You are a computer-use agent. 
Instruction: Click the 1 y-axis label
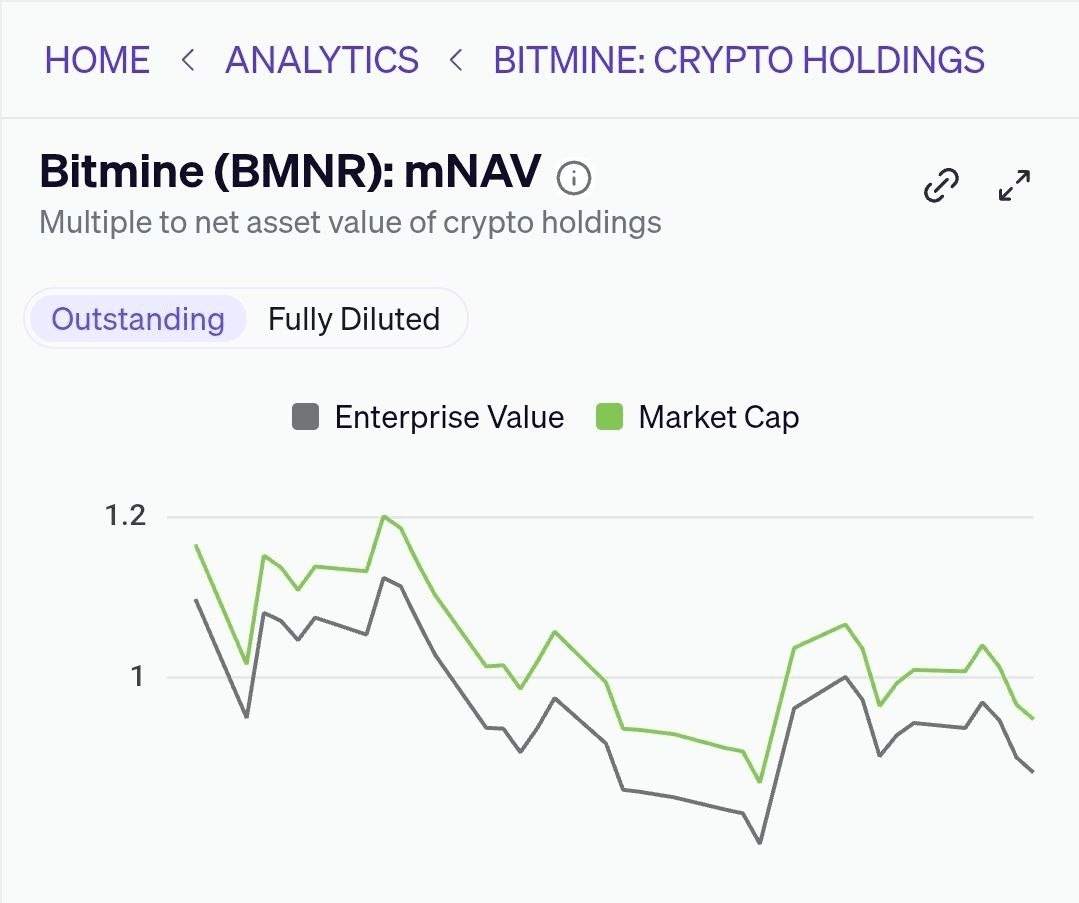137,677
